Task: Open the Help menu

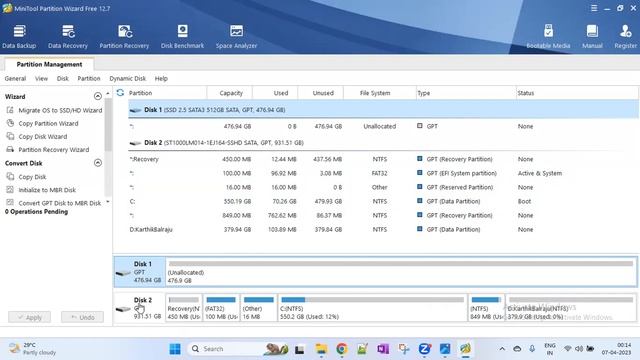Action: 161,78
